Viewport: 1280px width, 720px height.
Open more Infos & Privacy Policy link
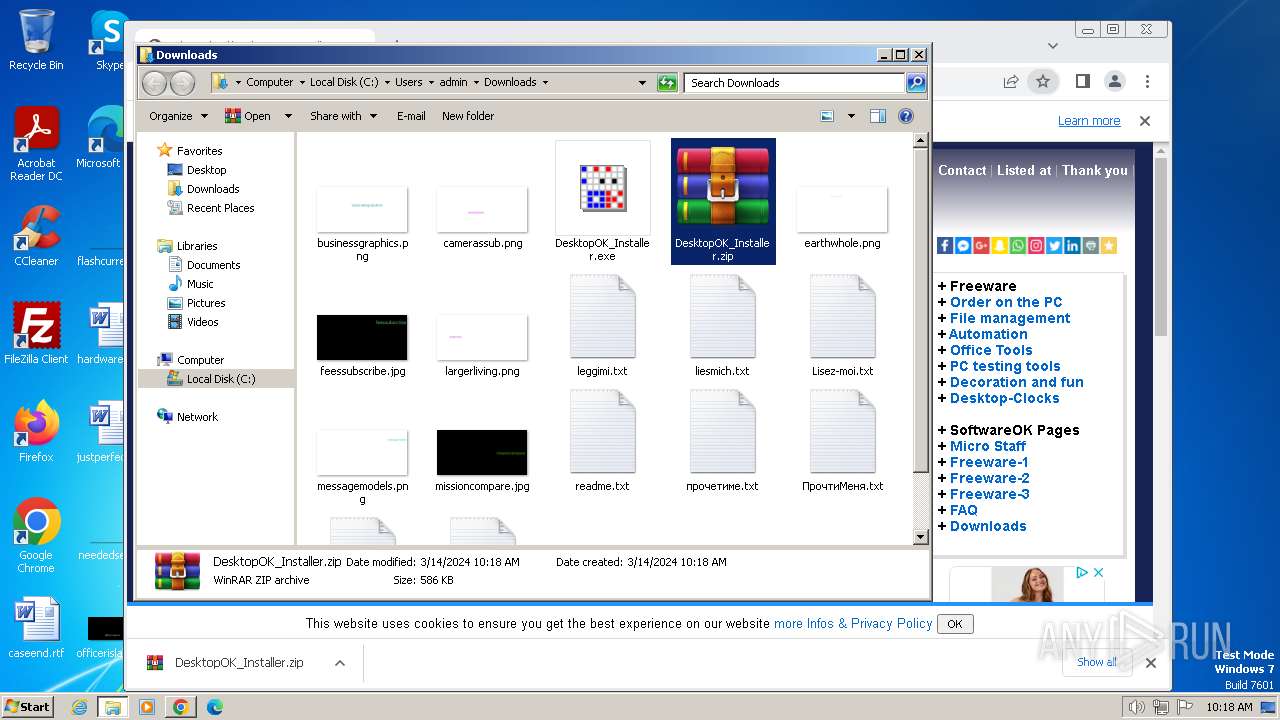(x=853, y=623)
